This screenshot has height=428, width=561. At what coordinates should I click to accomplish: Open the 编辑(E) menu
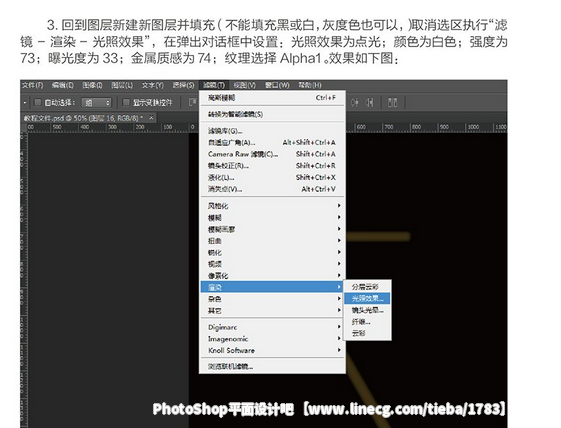pyautogui.click(x=63, y=85)
